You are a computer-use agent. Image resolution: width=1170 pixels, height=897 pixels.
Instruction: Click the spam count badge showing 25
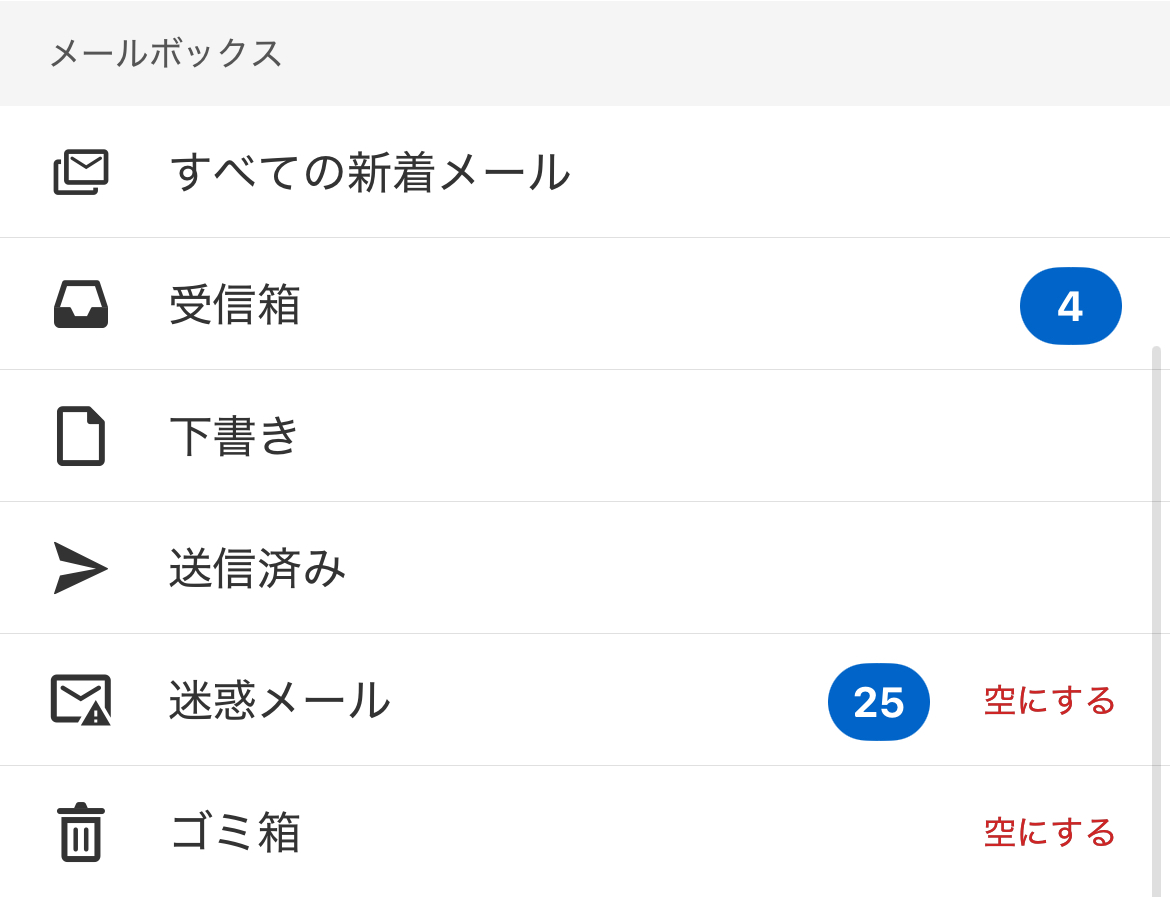pos(878,702)
